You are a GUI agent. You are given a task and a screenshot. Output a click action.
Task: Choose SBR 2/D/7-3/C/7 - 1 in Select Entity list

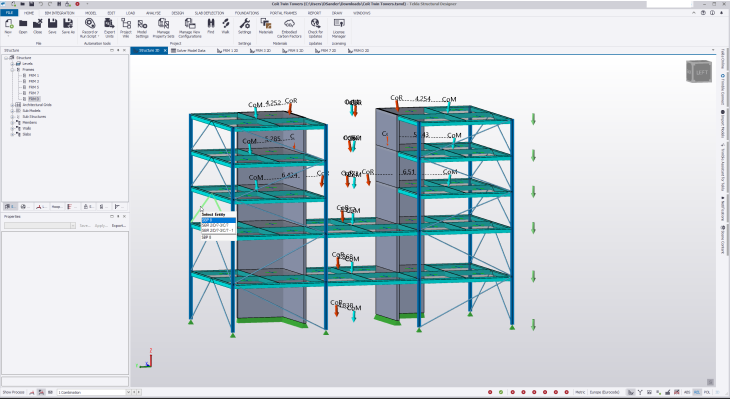pyautogui.click(x=218, y=230)
